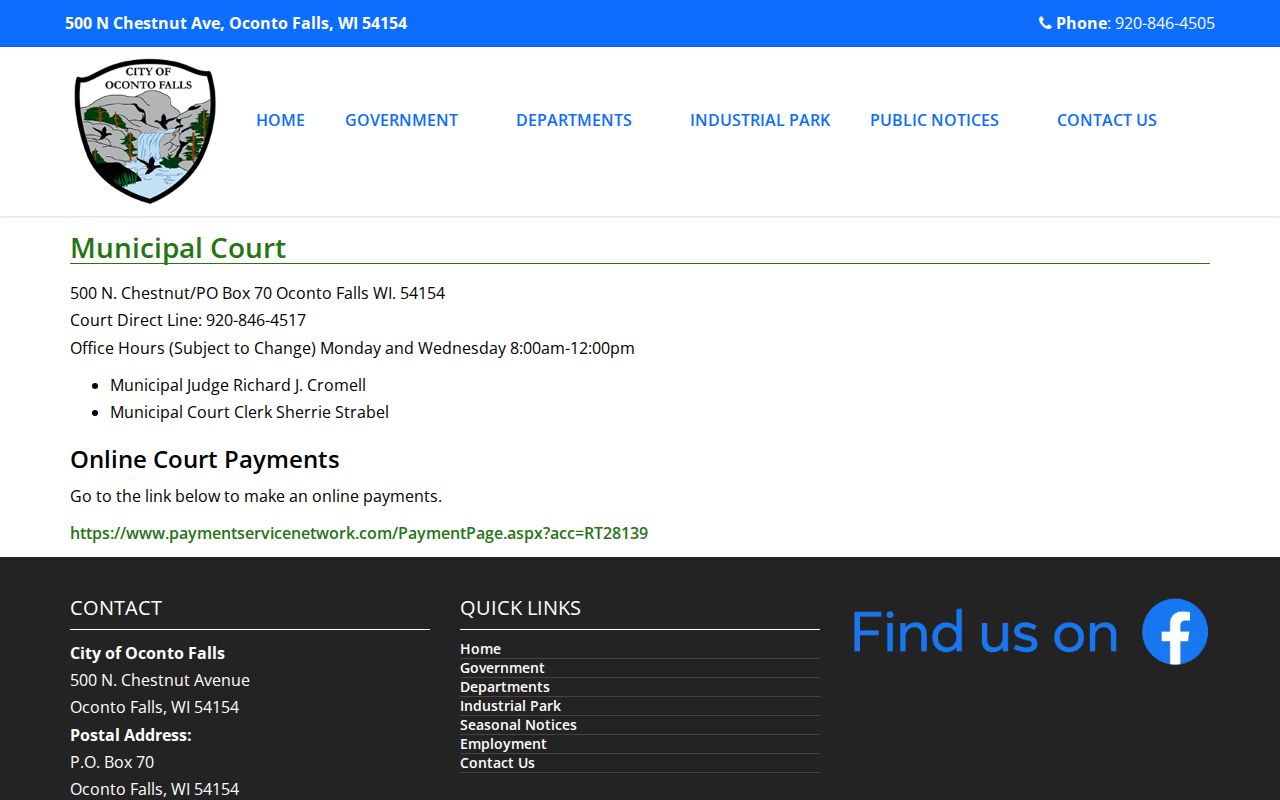Go to the HOME menu item

(x=280, y=120)
